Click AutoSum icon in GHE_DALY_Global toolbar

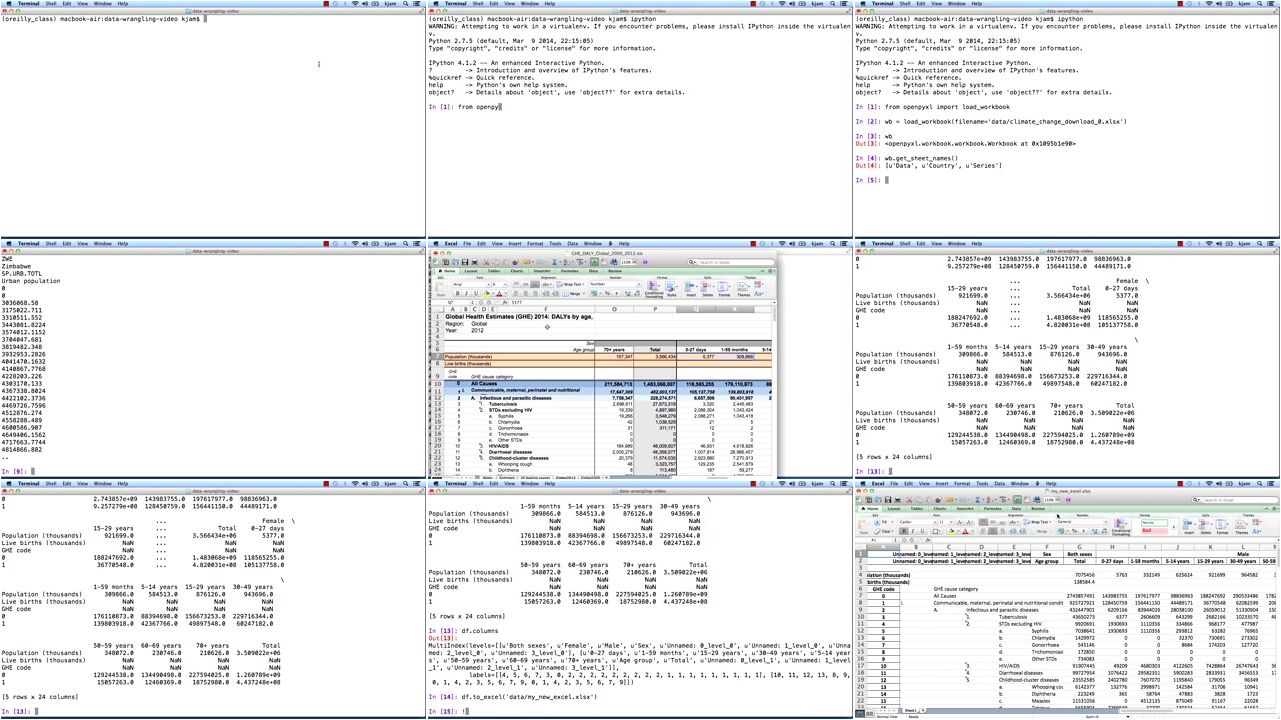tap(554, 262)
